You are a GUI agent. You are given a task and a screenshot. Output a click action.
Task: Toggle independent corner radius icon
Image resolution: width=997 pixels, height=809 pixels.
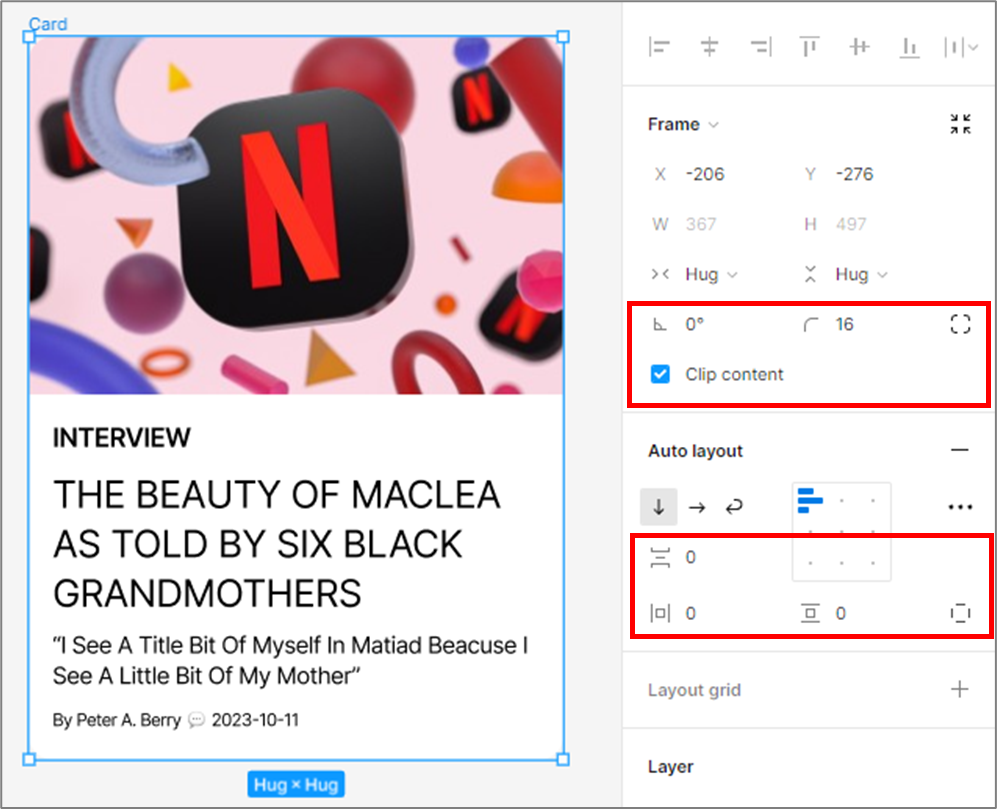tap(960, 324)
